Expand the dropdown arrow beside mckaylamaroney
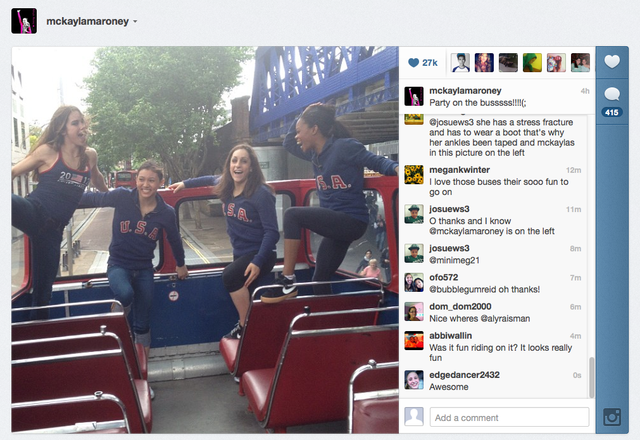This screenshot has width=640, height=440. coord(135,22)
